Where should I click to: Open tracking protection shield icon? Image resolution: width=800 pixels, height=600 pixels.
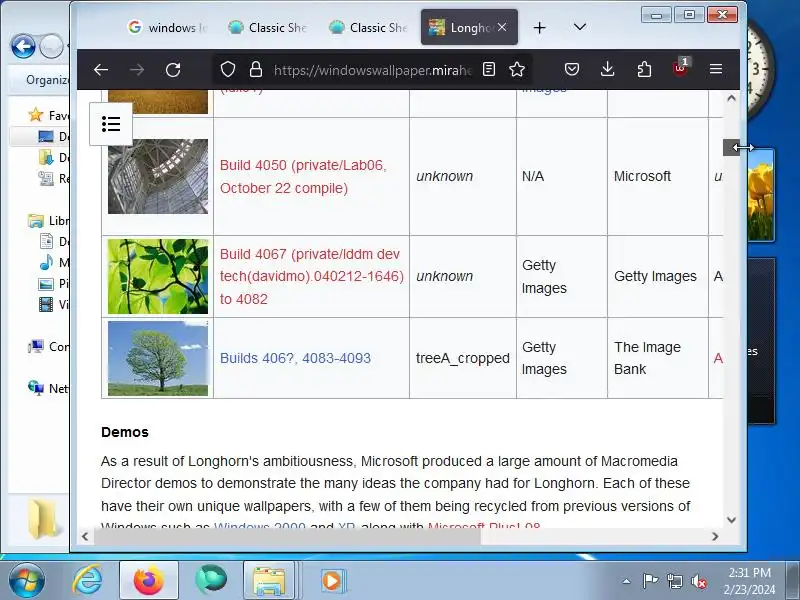point(228,69)
